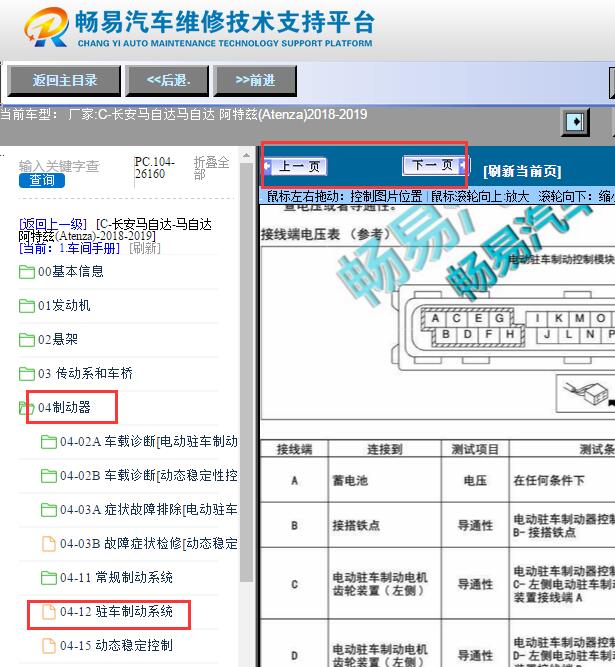615x667 pixels.
Task: Expand the 01发动机 folder
Action: click(64, 305)
